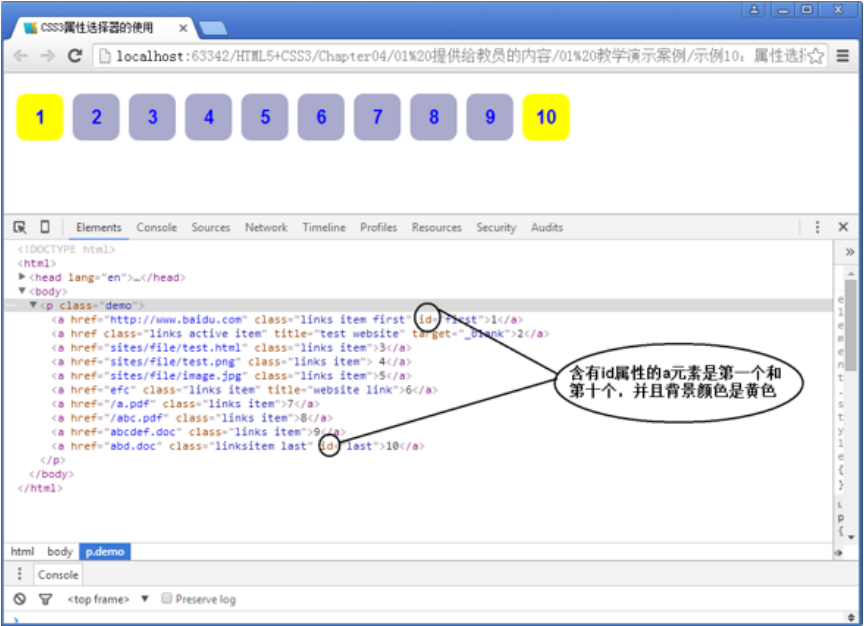Screen dimensions: 864x626
Task: Expand the head lang="en" node
Action: 22,277
